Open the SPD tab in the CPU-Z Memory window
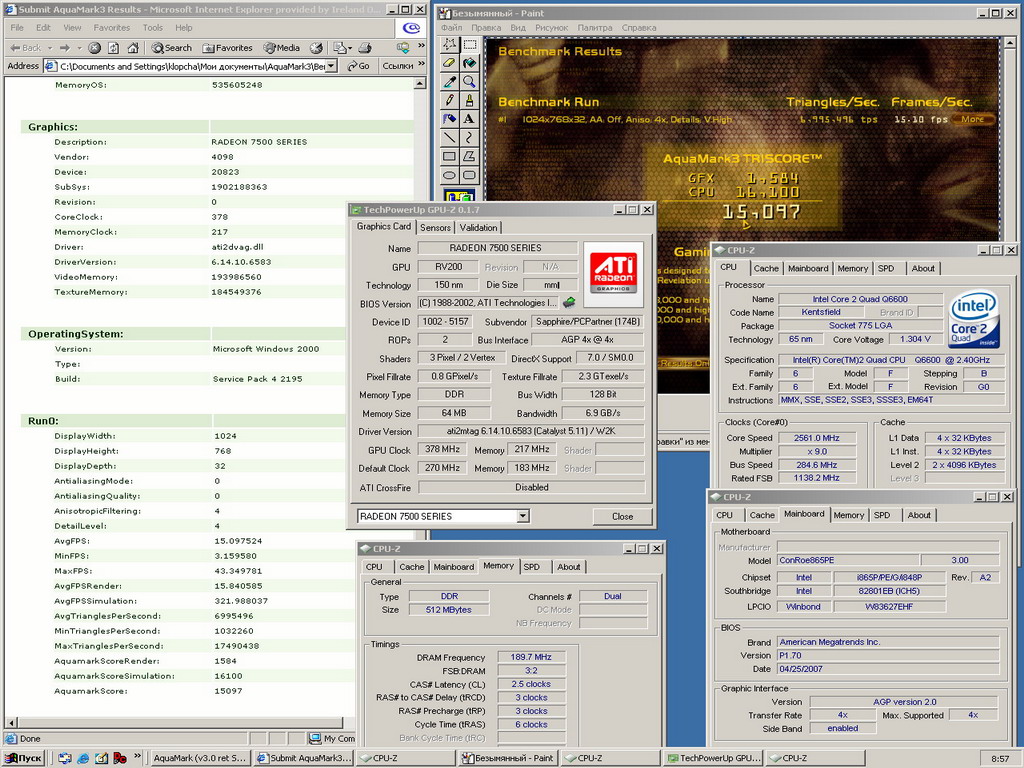This screenshot has width=1024, height=768. click(532, 567)
